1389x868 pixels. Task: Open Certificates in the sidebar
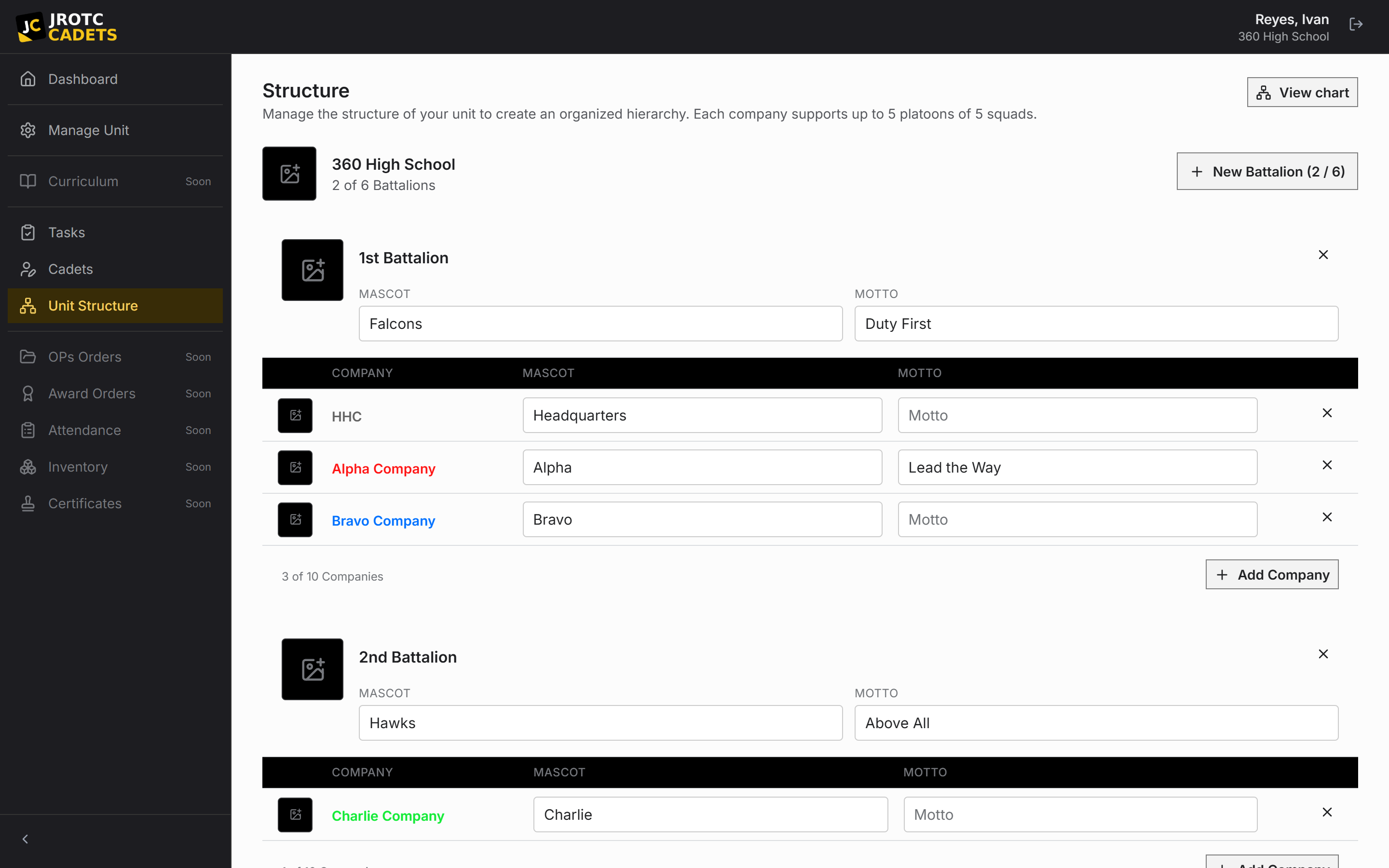coord(115,504)
